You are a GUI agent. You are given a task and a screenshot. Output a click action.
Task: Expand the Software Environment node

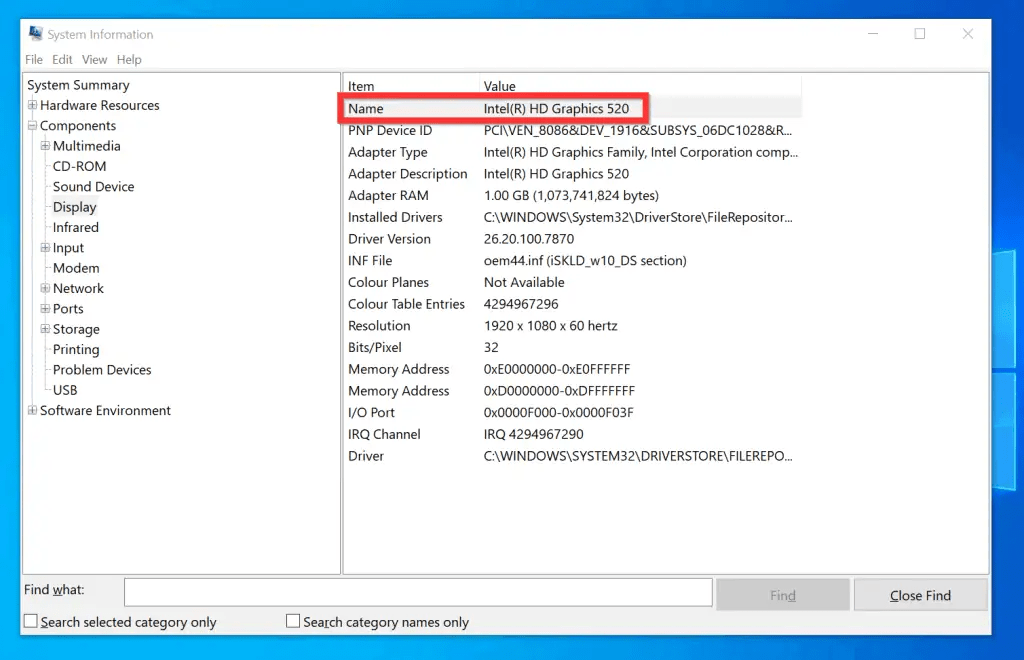[x=33, y=410]
